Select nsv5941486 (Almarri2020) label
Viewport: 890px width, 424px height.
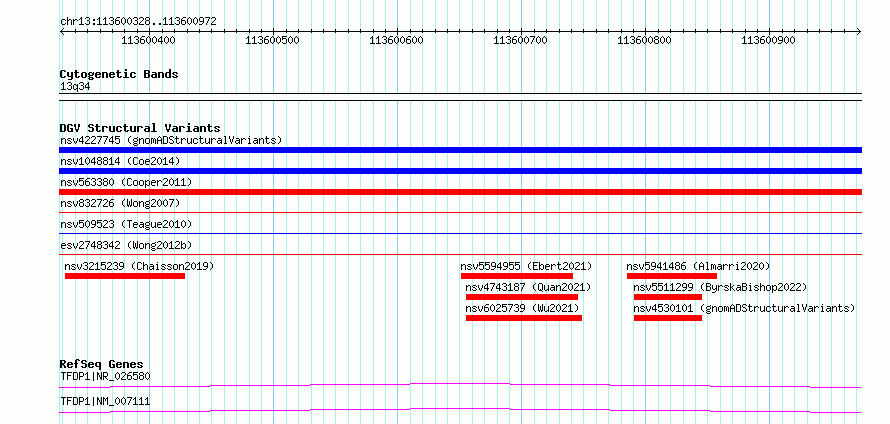[x=698, y=266]
